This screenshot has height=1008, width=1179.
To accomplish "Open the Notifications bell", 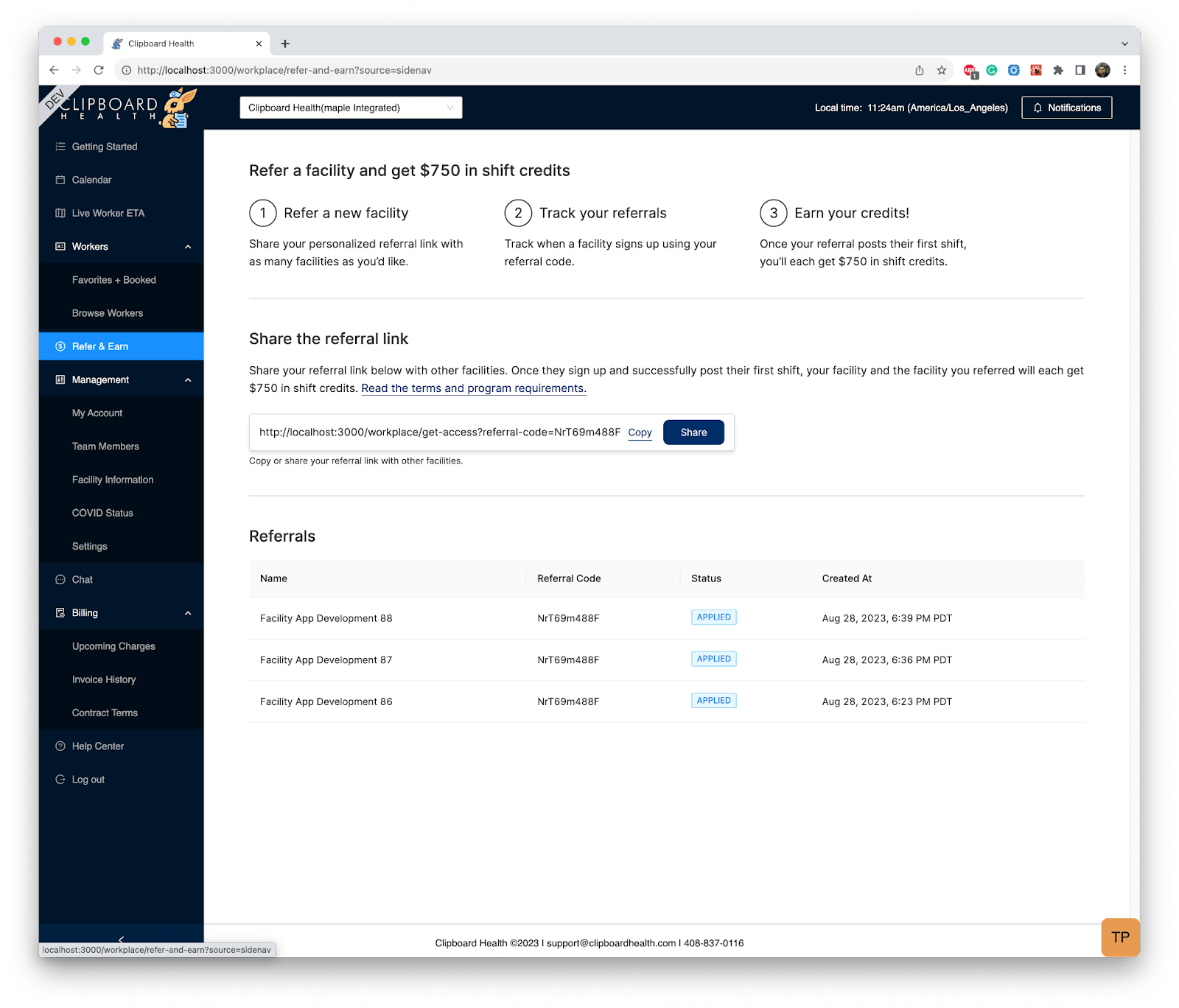I will 1066,107.
